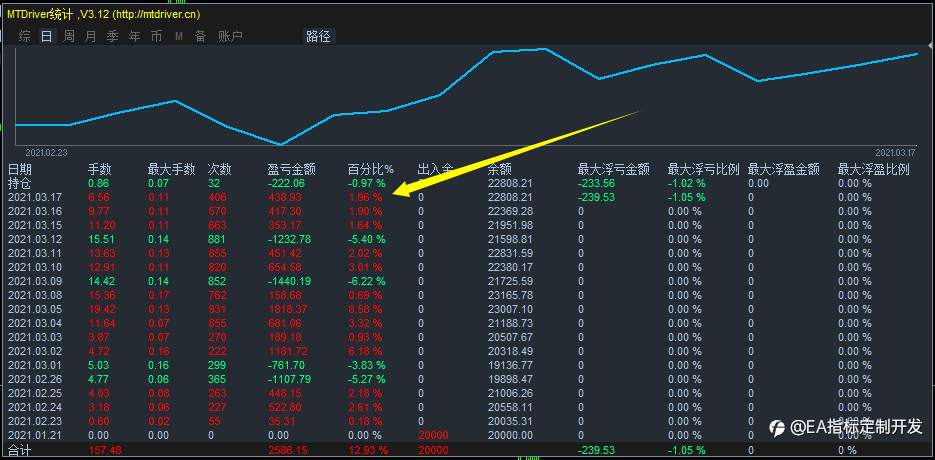Screen dimensions: 935x460
Task: Click the 0.17 max lots cell
Action: point(159,295)
